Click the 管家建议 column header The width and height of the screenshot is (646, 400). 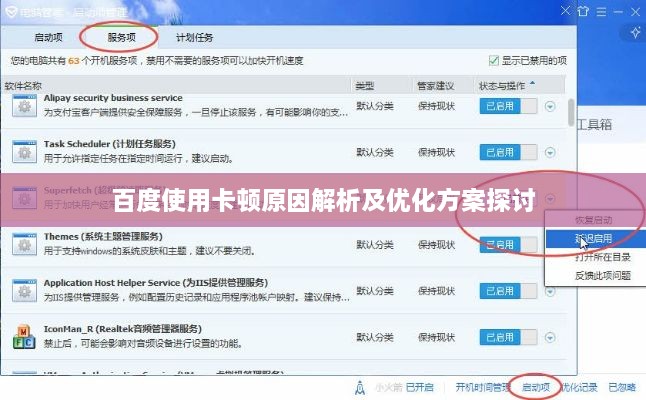pyautogui.click(x=435, y=86)
